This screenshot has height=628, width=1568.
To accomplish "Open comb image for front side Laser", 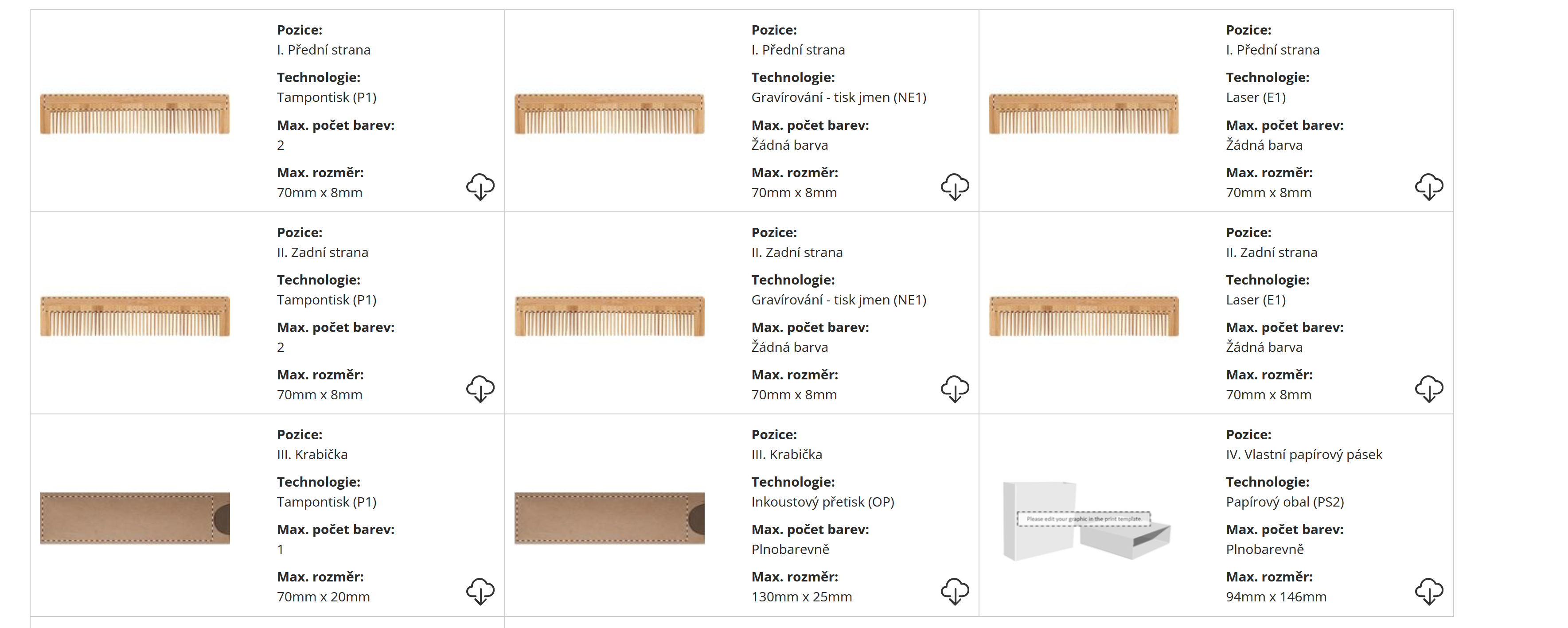I will (x=1084, y=114).
